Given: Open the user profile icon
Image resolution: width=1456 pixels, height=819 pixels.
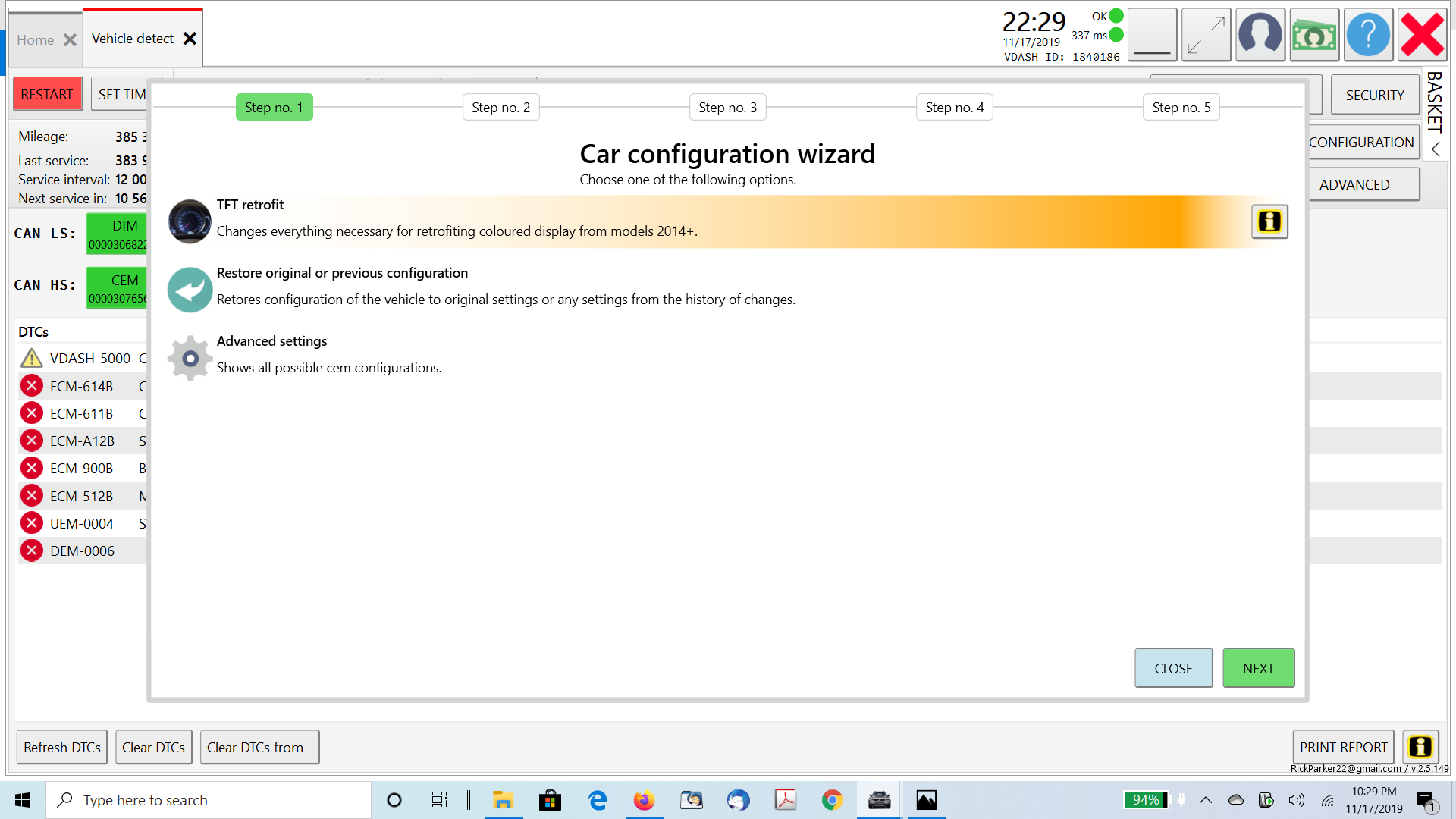Looking at the screenshot, I should pos(1260,35).
